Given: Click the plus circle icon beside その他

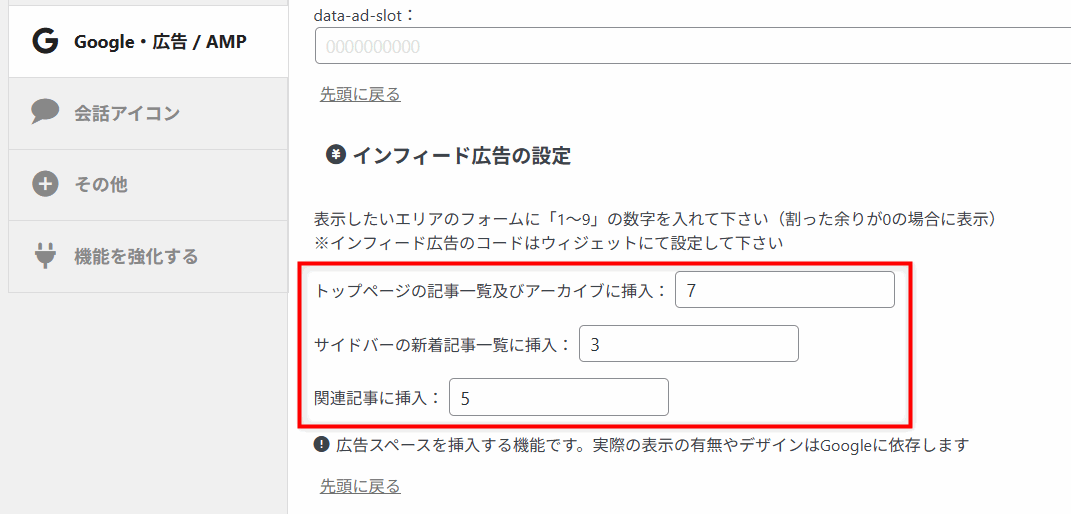Looking at the screenshot, I should [x=45, y=184].
